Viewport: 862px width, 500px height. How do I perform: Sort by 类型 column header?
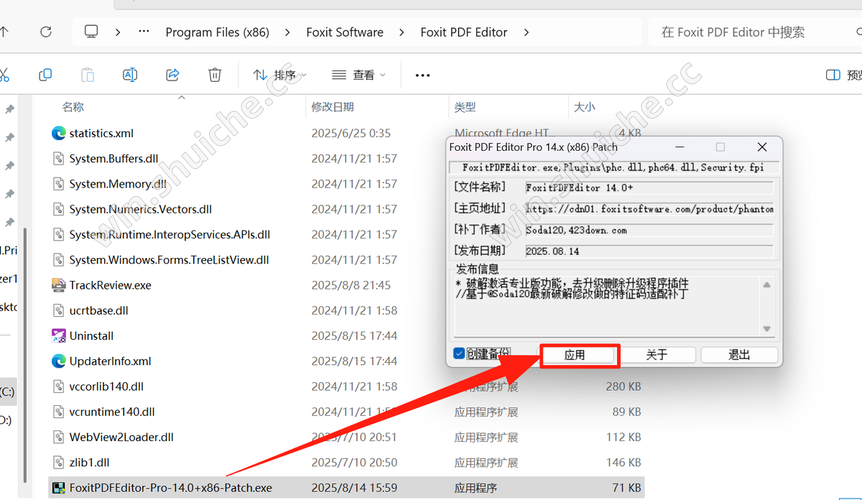[465, 107]
